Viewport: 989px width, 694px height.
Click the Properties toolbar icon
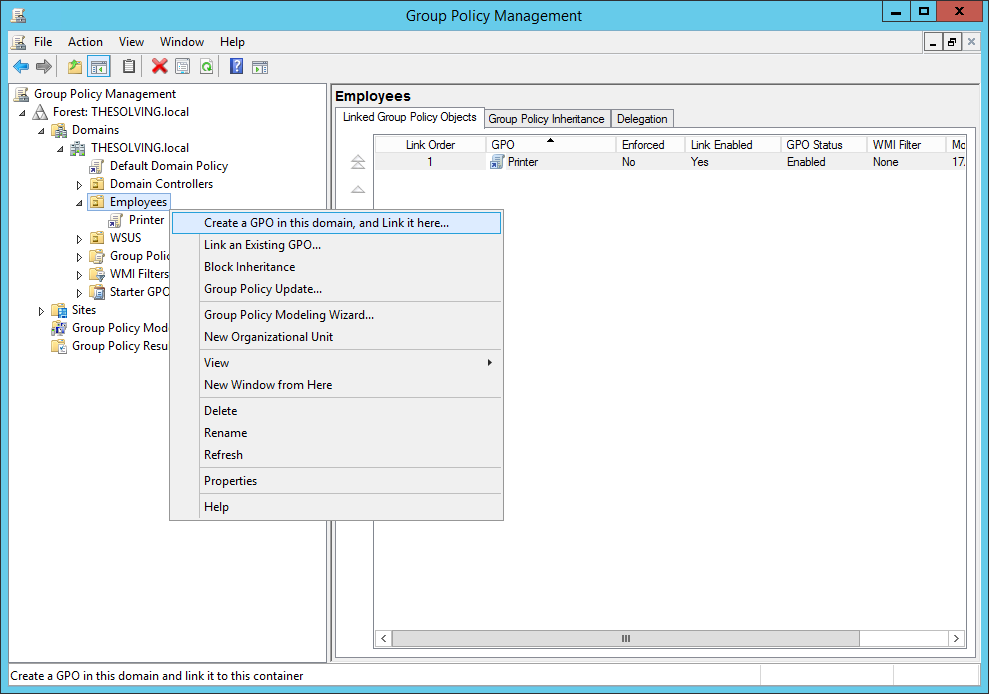(x=182, y=67)
